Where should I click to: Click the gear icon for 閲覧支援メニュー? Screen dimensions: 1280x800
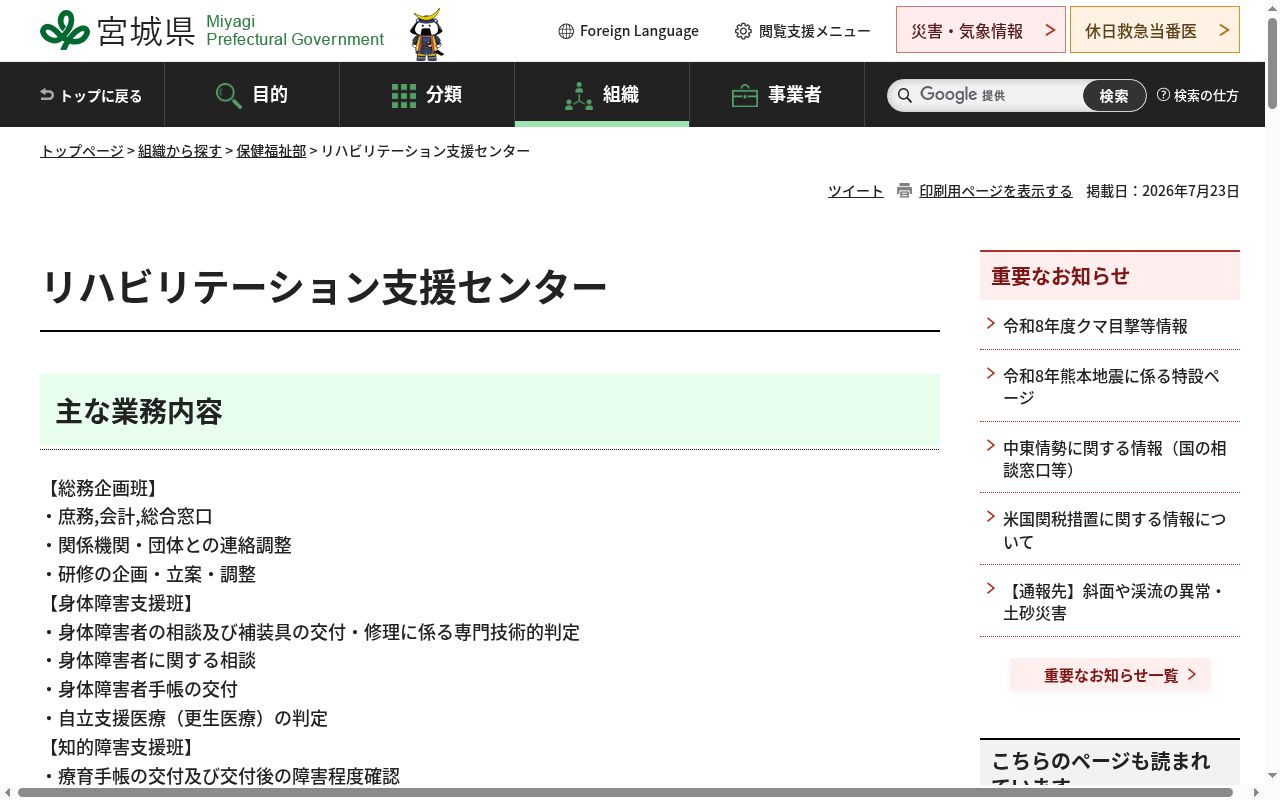[743, 31]
